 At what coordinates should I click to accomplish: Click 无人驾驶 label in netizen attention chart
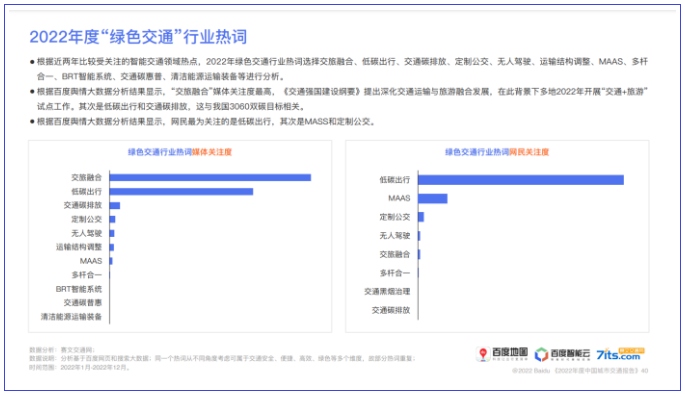[395, 236]
